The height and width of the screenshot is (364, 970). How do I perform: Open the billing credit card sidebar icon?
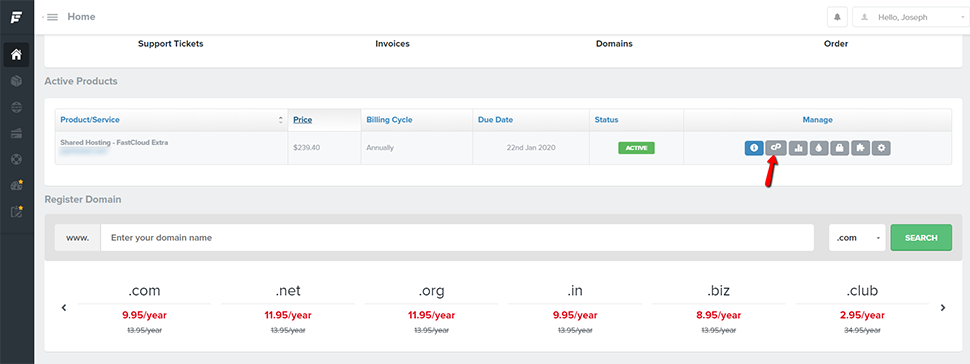[x=17, y=133]
